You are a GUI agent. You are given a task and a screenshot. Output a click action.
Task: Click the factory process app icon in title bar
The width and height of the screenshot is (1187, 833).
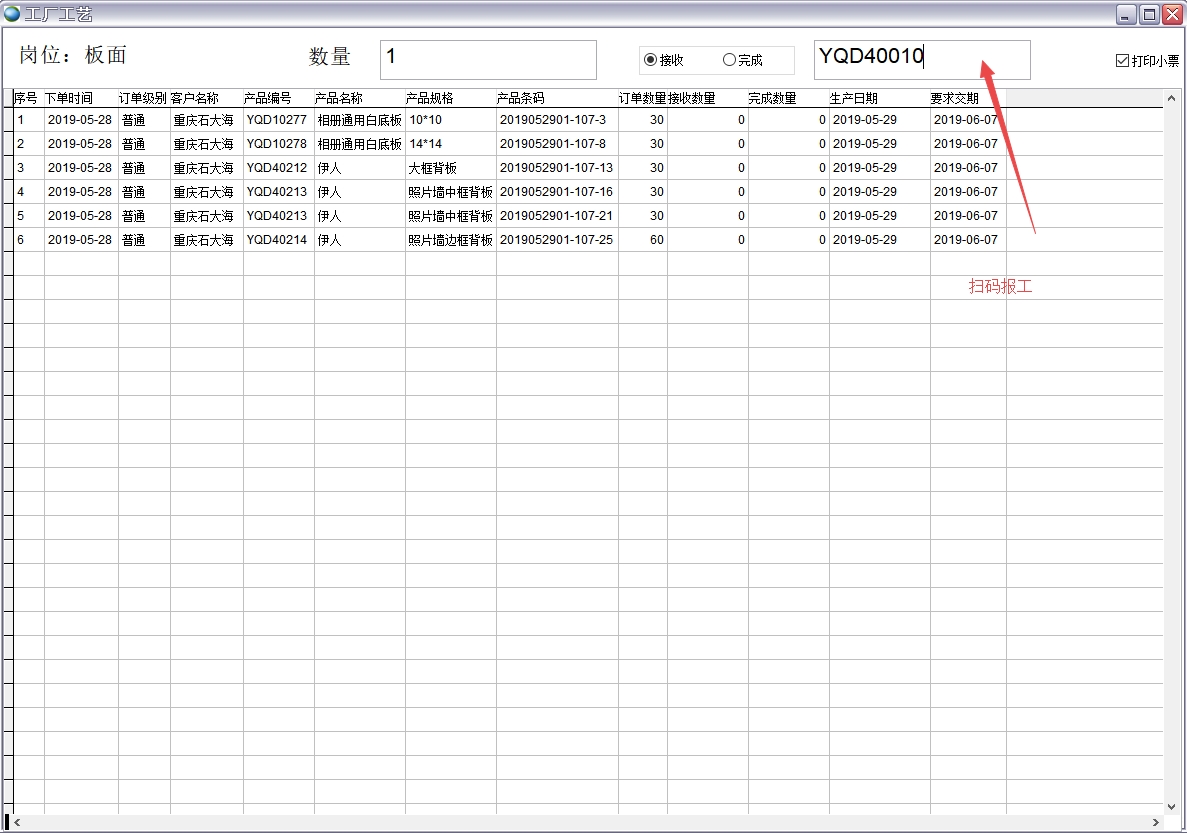[x=12, y=14]
